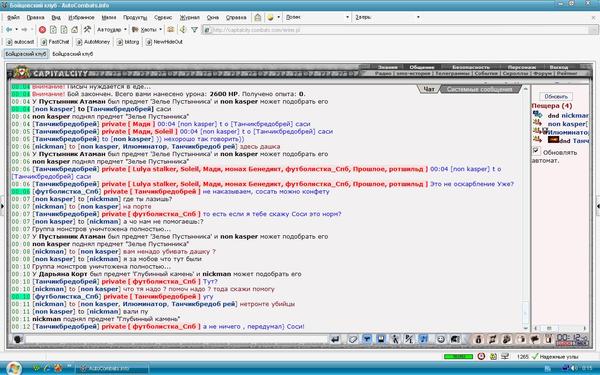Click the private message icon beside nickman
Viewport: 600px width, 375px height.
pyautogui.click(x=537, y=114)
